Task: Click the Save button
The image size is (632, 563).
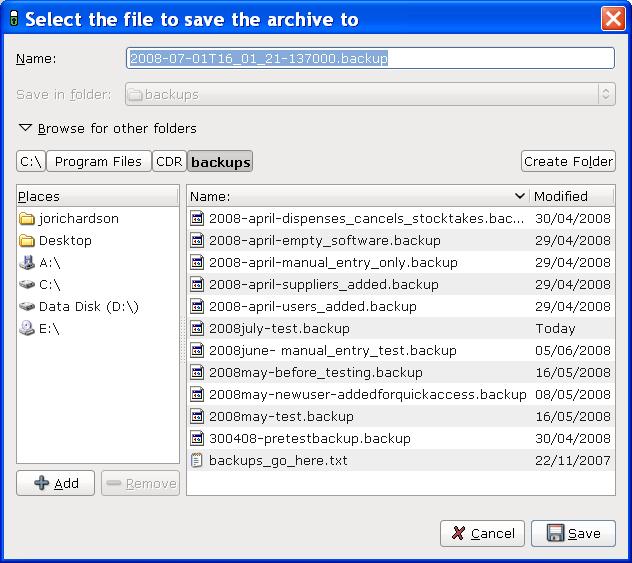Action: [x=573, y=533]
